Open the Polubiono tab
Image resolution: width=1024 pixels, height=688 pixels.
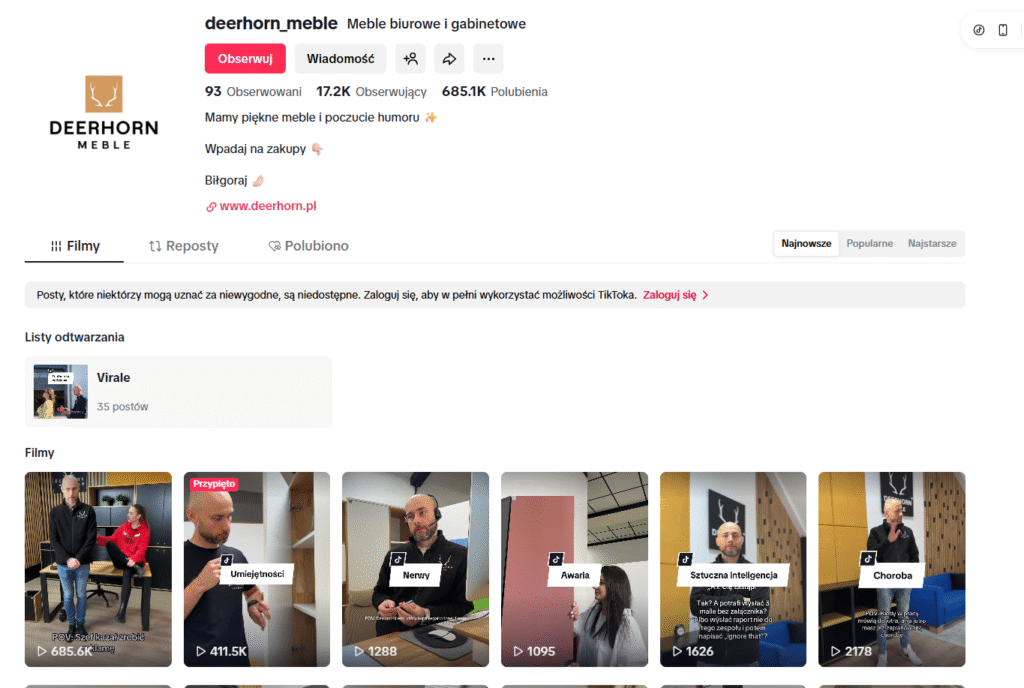pyautogui.click(x=308, y=246)
